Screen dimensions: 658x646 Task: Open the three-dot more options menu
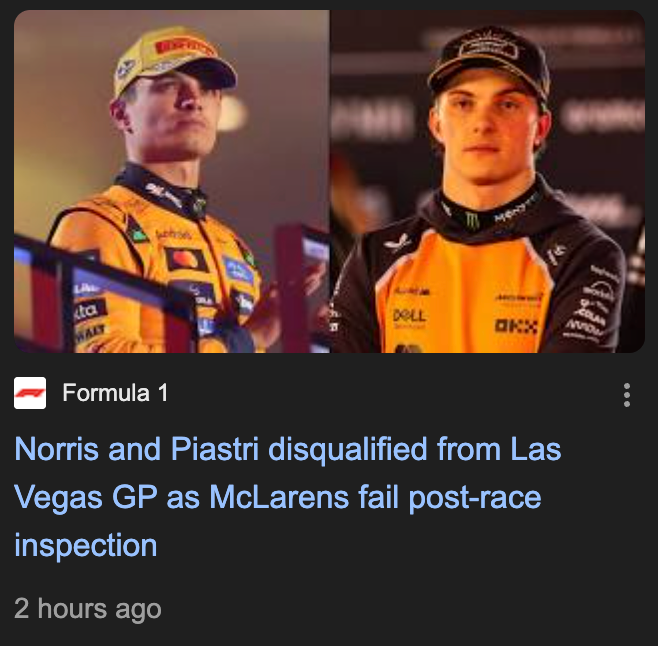tap(627, 394)
